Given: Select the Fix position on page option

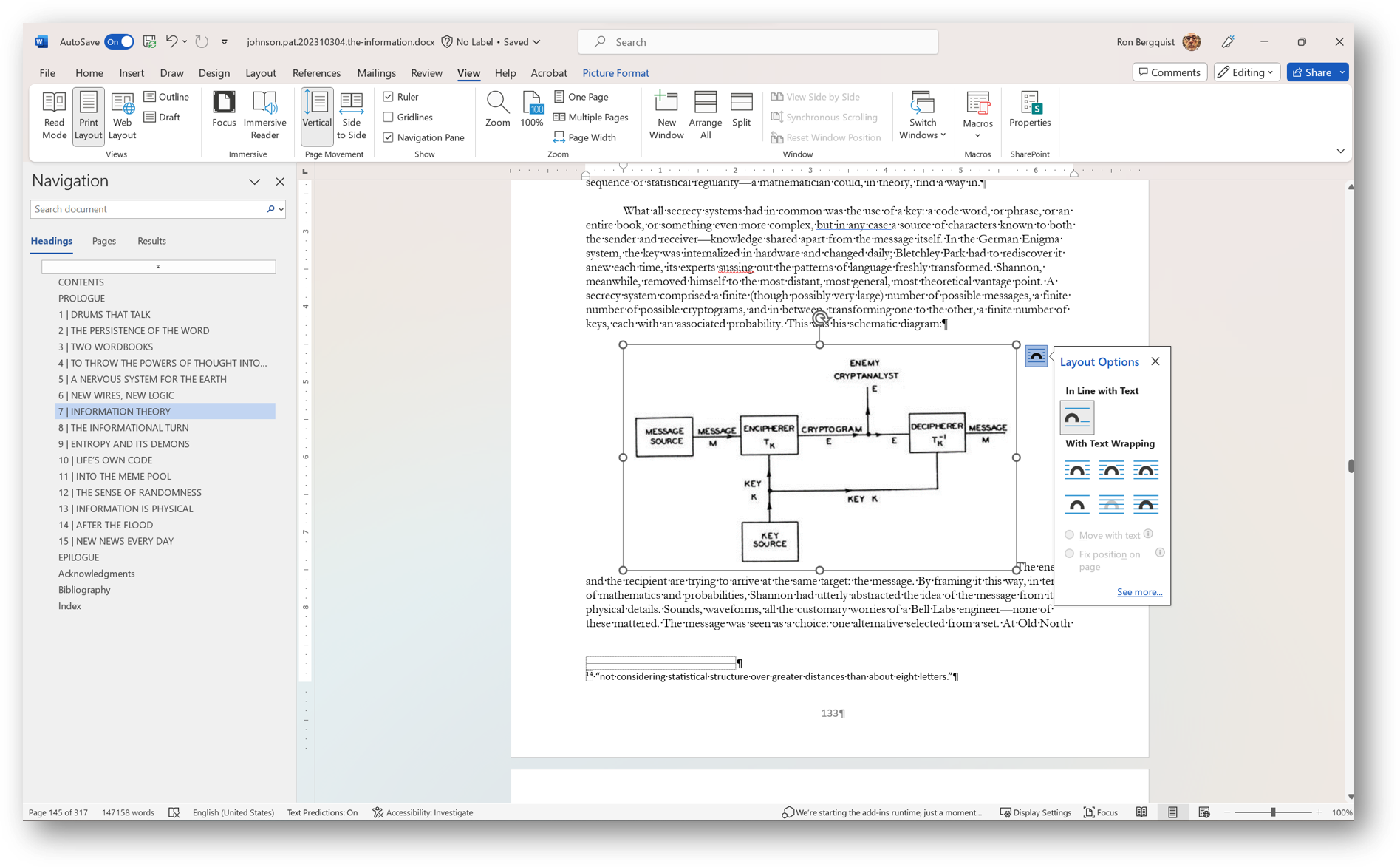Looking at the screenshot, I should click(1069, 554).
